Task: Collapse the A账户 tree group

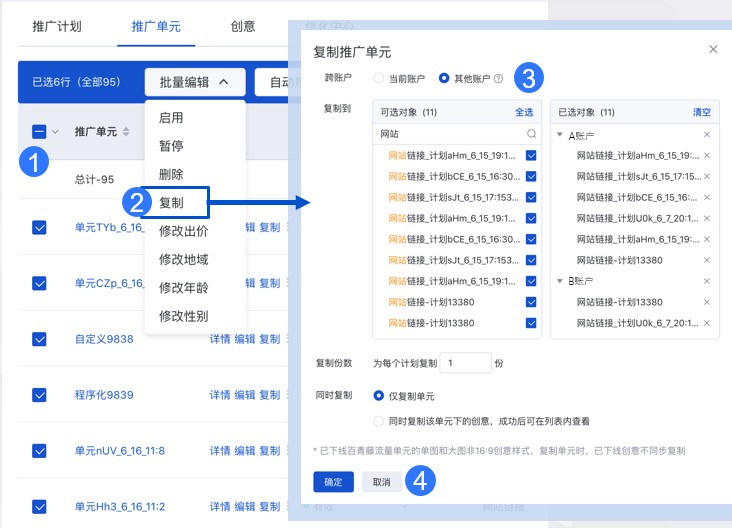Action: click(x=560, y=135)
